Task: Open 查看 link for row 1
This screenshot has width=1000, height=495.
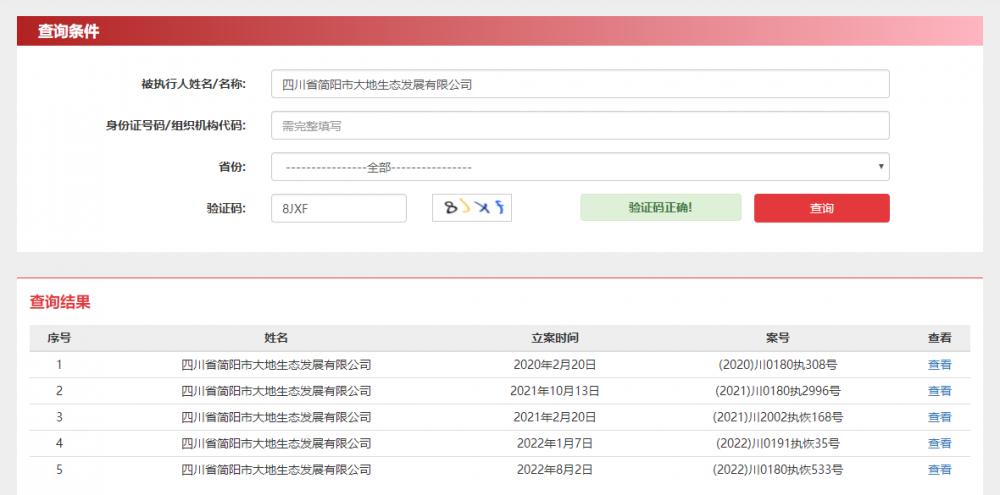Action: point(939,365)
